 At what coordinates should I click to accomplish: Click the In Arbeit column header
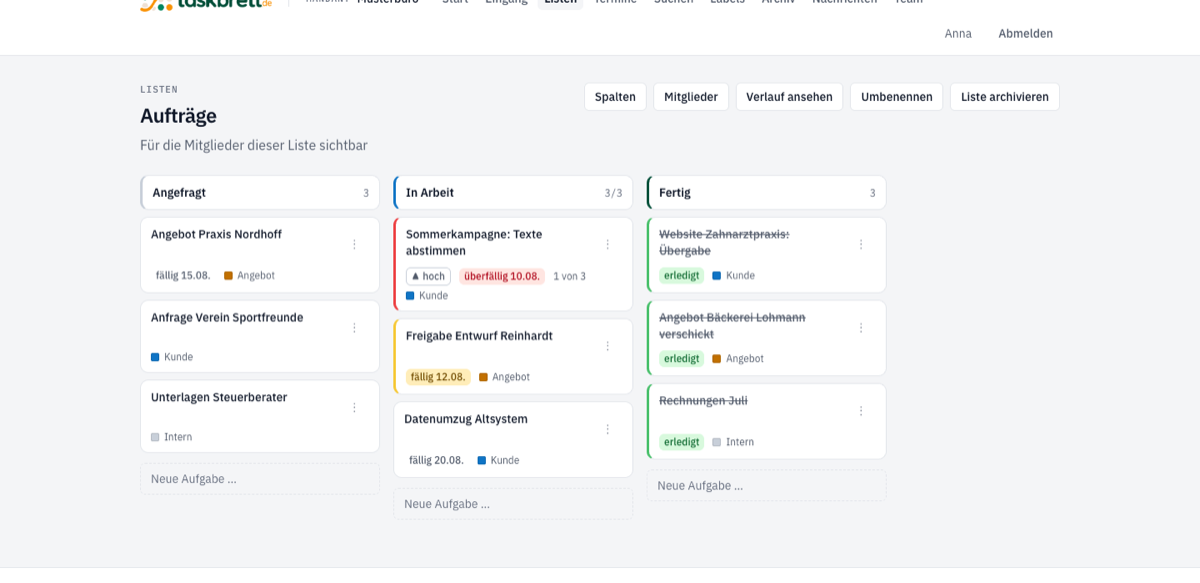[x=513, y=193]
